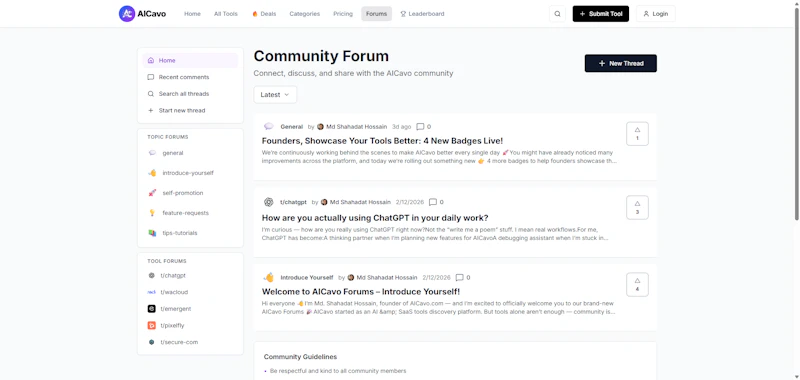Click the trophy icon beside Leaderboard

tap(403, 14)
